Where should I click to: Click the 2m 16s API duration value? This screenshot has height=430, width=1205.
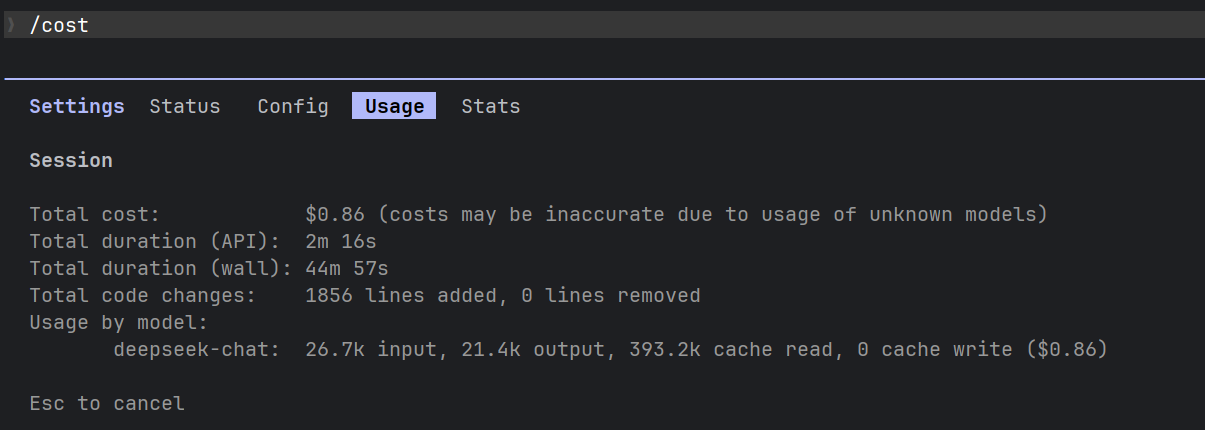click(341, 241)
